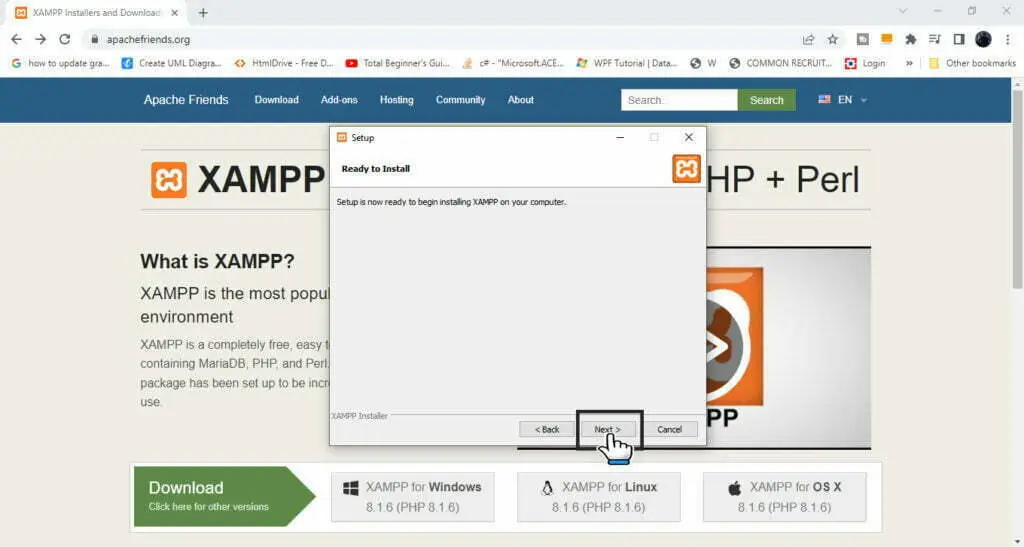Click the address bar URL apachefriends.org
Screen dimensions: 1024x547
[148, 39]
